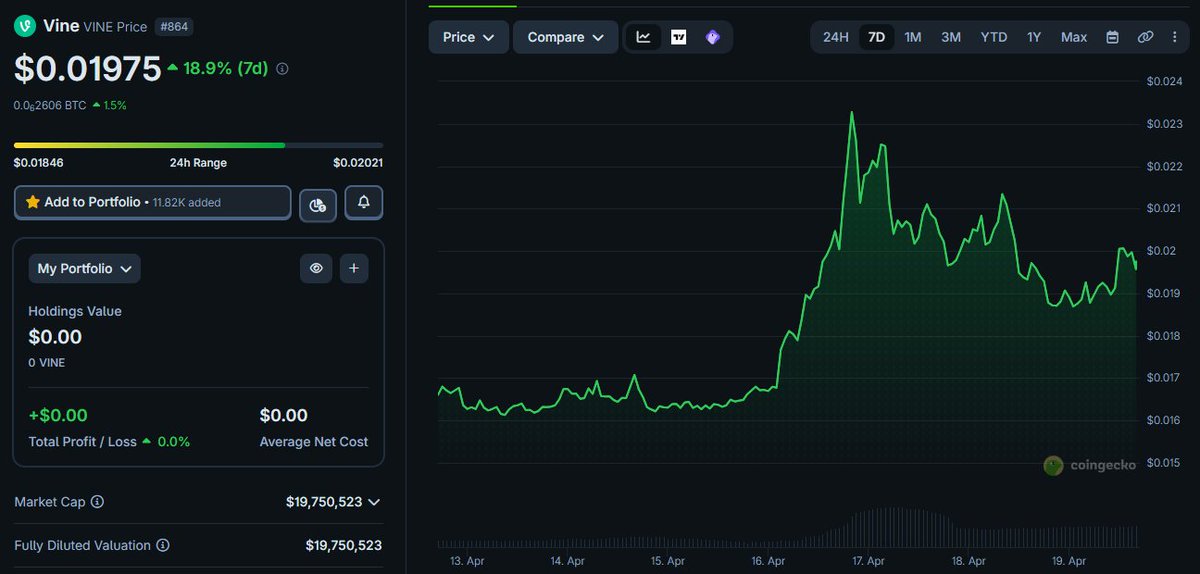Open the calendar date range picker
Image resolution: width=1200 pixels, height=574 pixels.
(x=1112, y=37)
